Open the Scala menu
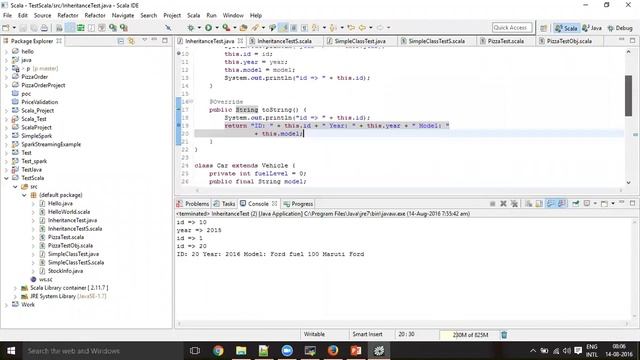The height and width of the screenshot is (360, 640). point(193,15)
